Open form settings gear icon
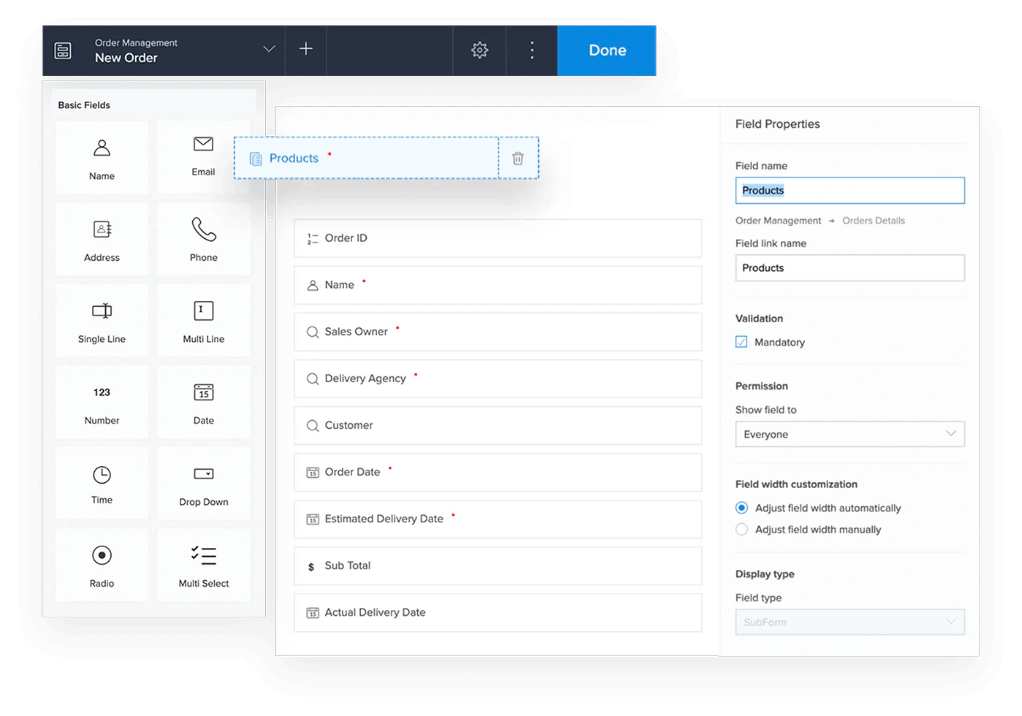This screenshot has width=1022, height=716. pyautogui.click(x=480, y=50)
